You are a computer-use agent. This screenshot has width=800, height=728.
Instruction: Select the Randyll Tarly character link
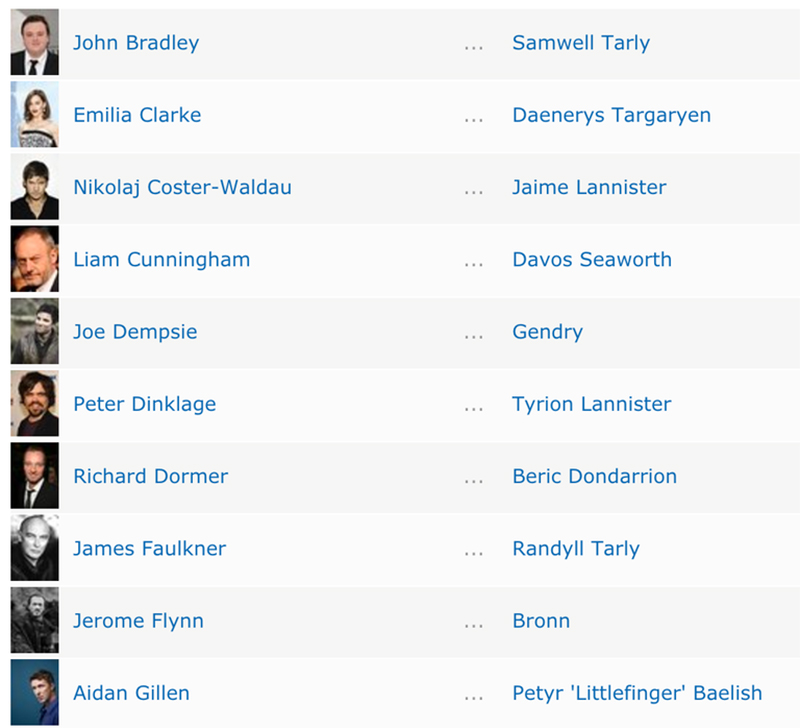point(576,548)
